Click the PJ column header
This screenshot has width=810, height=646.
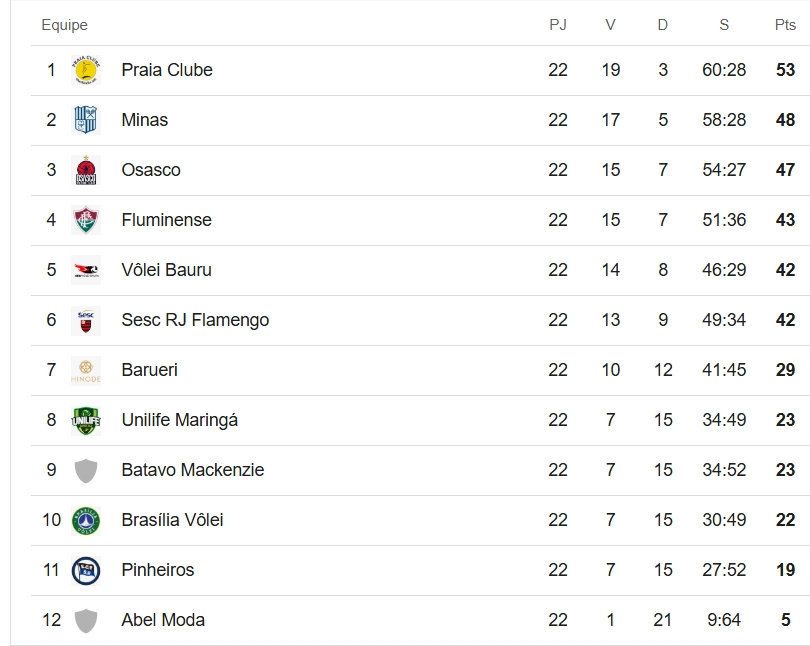(x=558, y=25)
